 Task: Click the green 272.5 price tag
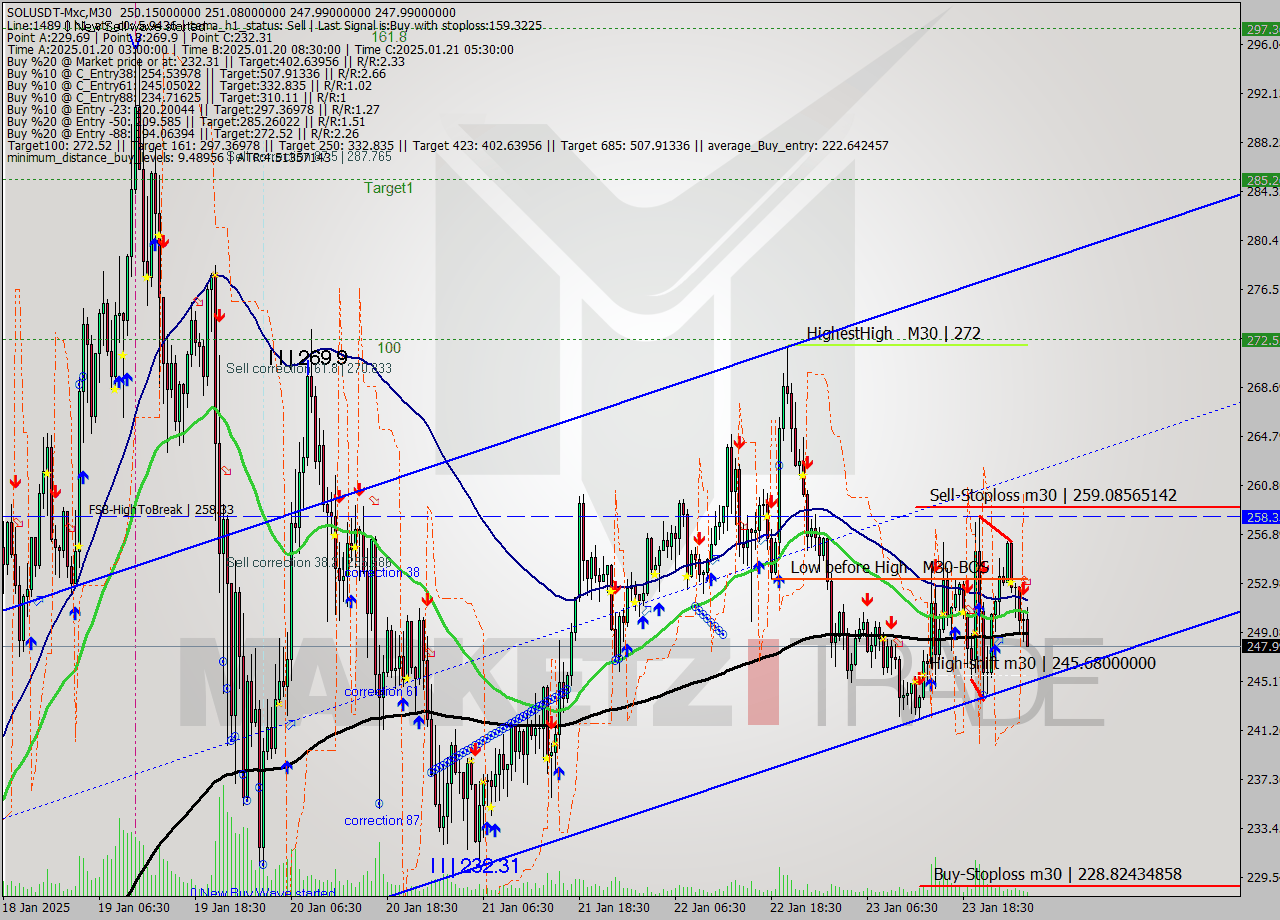(x=1260, y=340)
